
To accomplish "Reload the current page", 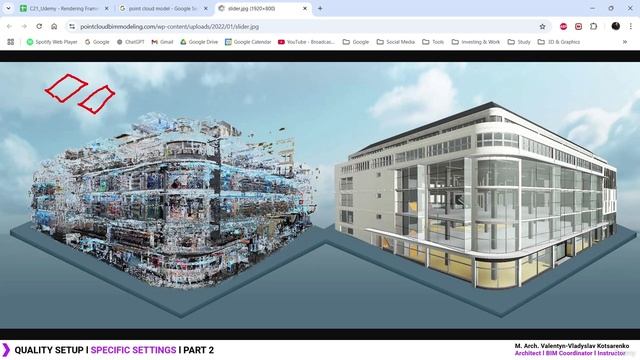I will tap(39, 27).
